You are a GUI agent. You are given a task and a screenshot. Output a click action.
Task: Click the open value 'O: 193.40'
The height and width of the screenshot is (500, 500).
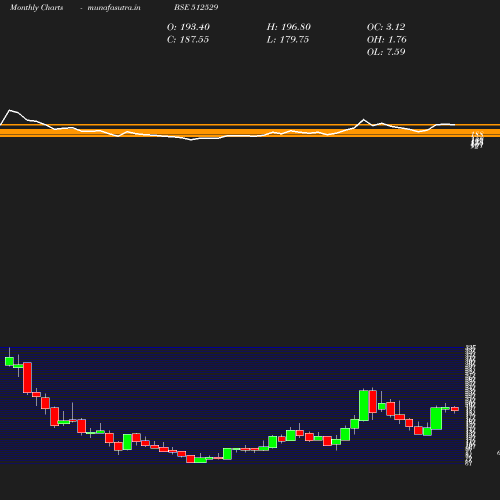pos(188,27)
